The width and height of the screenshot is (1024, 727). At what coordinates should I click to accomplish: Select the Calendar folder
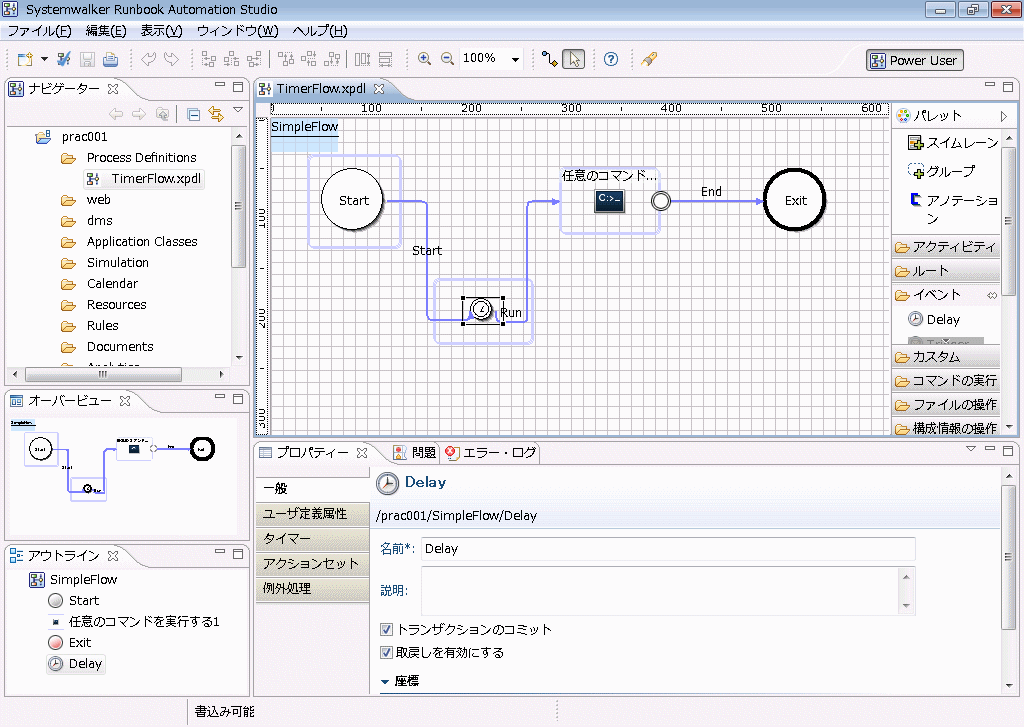pyautogui.click(x=112, y=283)
